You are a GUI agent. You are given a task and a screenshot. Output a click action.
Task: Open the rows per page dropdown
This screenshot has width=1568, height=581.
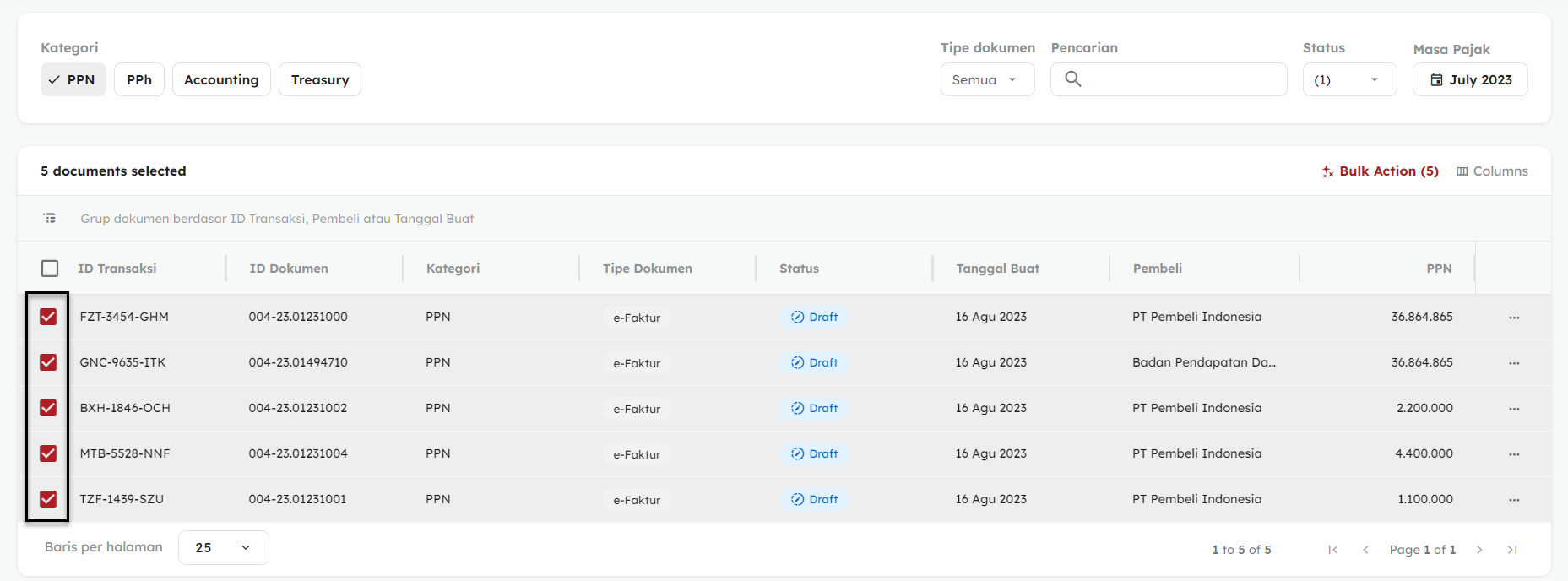tap(223, 547)
